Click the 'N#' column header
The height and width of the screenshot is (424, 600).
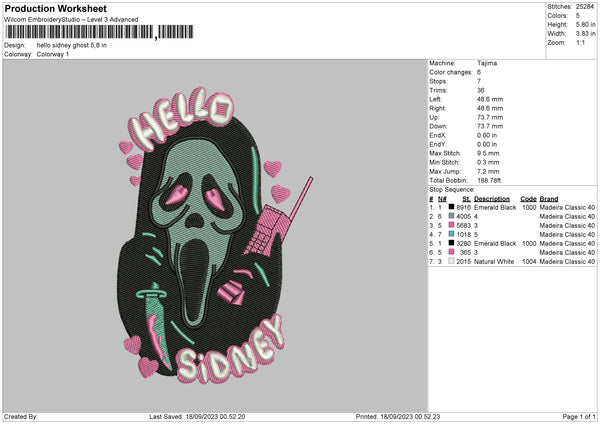pyautogui.click(x=442, y=199)
